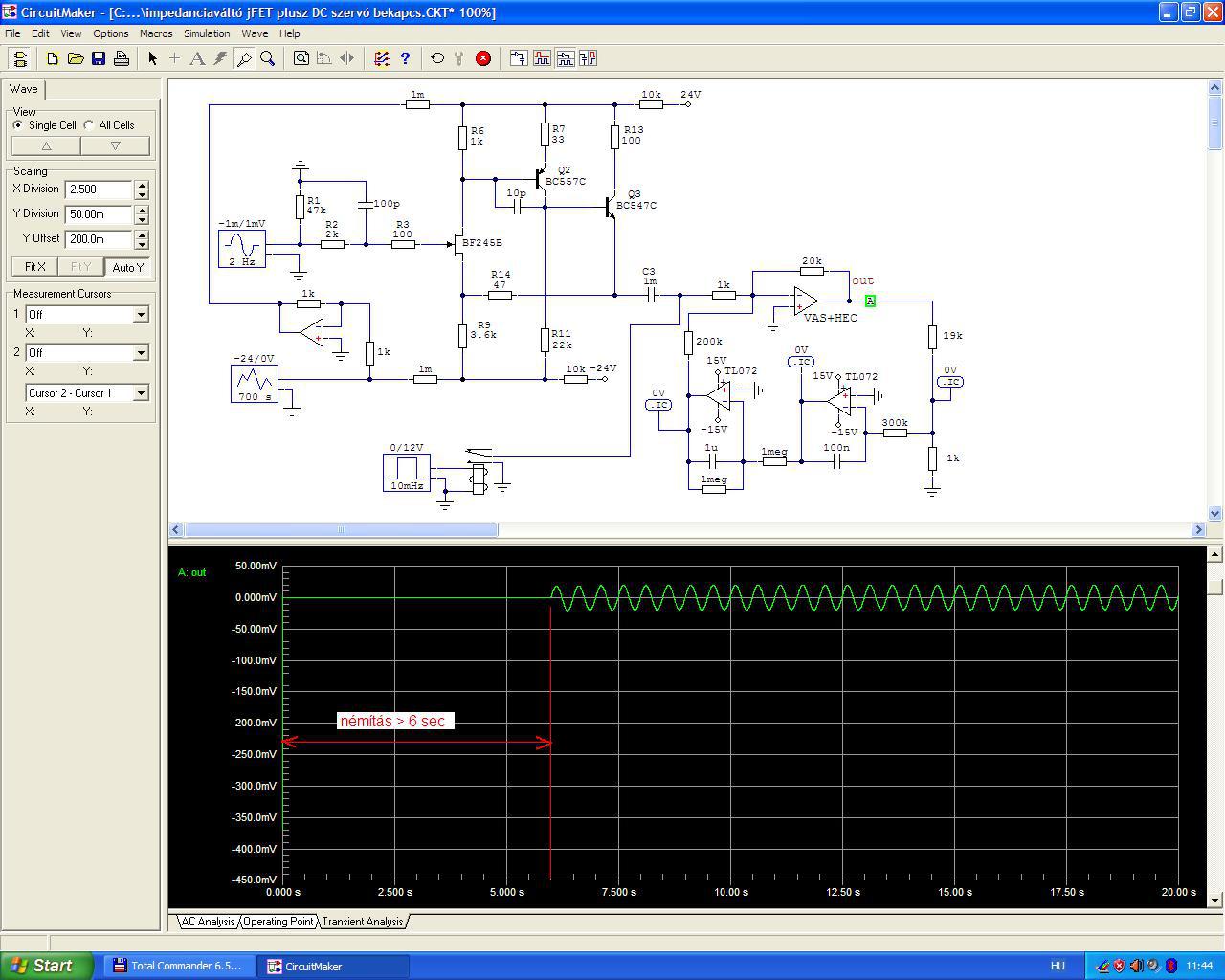1225x980 pixels.
Task: Click the schematic horizontal scrollbar thumb
Action: 341,530
